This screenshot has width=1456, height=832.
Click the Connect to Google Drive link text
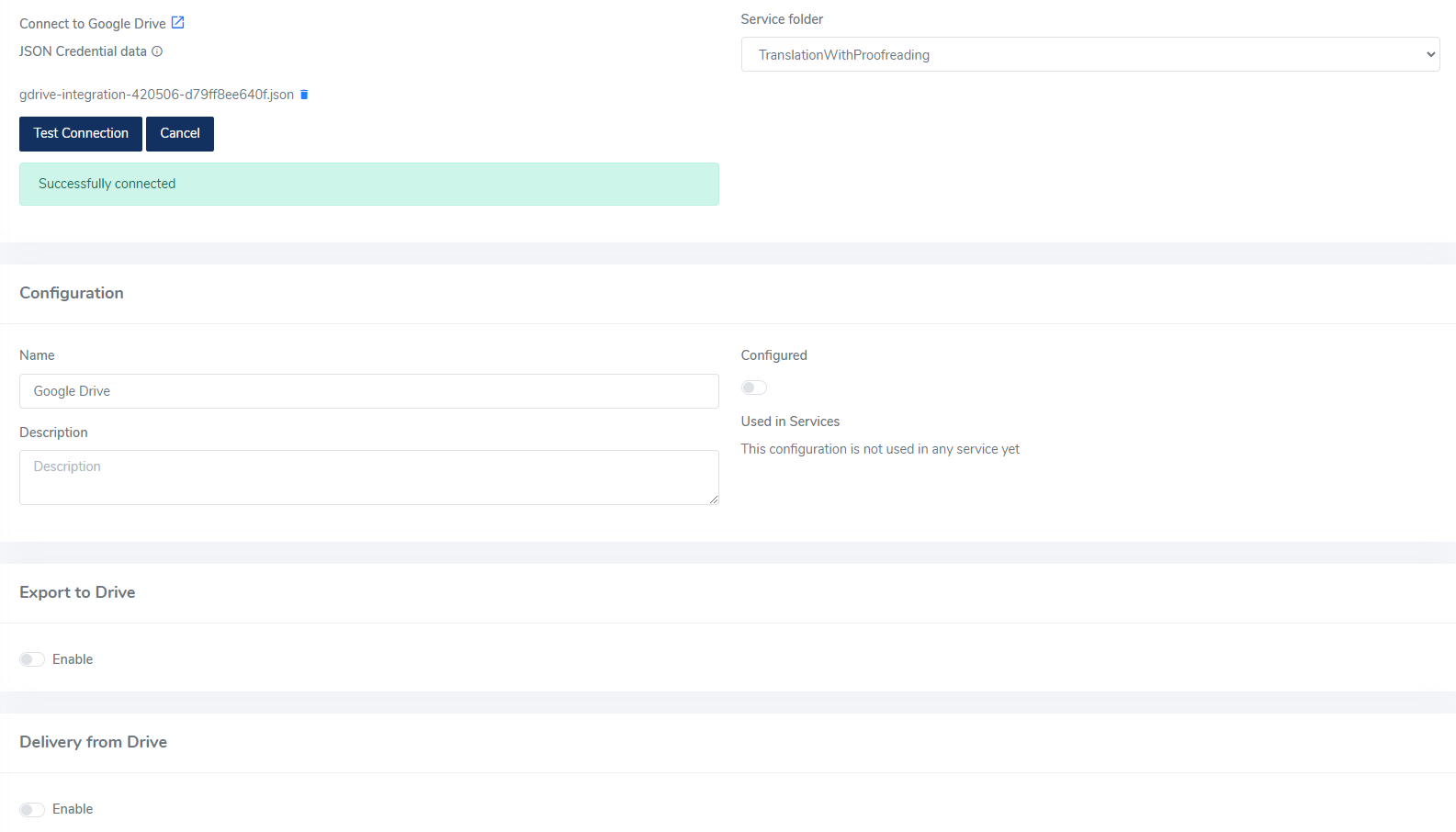(93, 24)
